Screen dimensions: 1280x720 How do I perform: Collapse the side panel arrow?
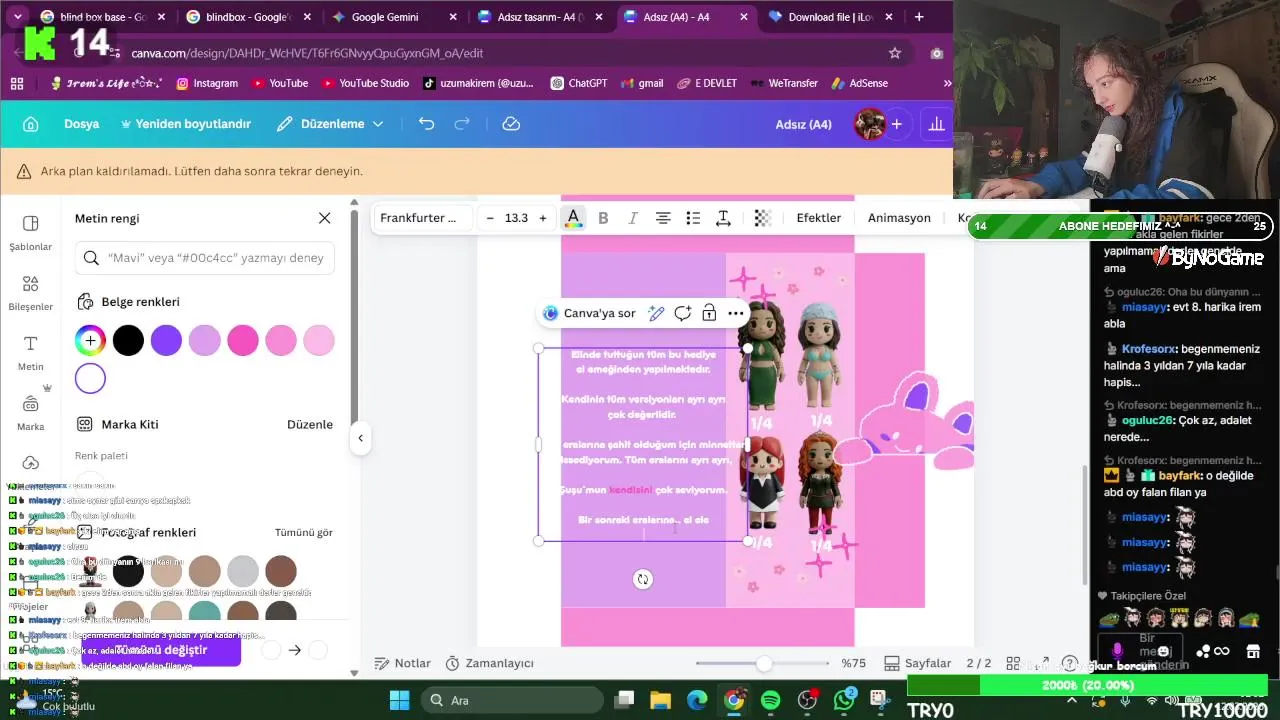pos(360,438)
